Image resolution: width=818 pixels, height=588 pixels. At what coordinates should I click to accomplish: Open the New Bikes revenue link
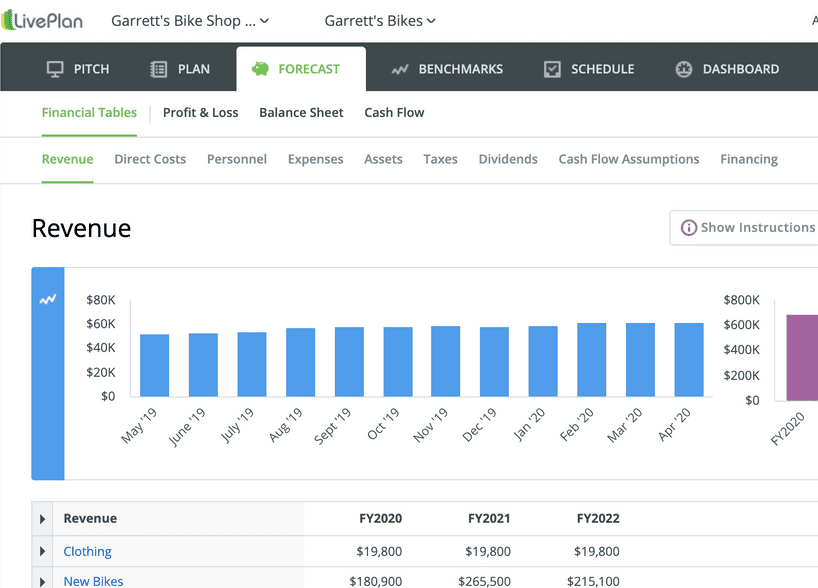pyautogui.click(x=93, y=581)
